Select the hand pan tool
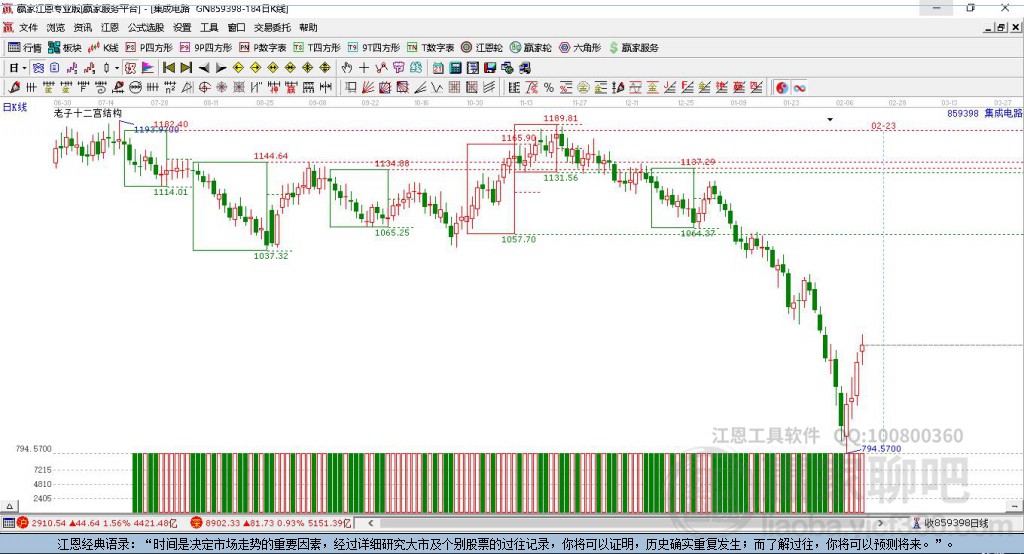Viewport: 1024px width, 554px height. pos(347,67)
